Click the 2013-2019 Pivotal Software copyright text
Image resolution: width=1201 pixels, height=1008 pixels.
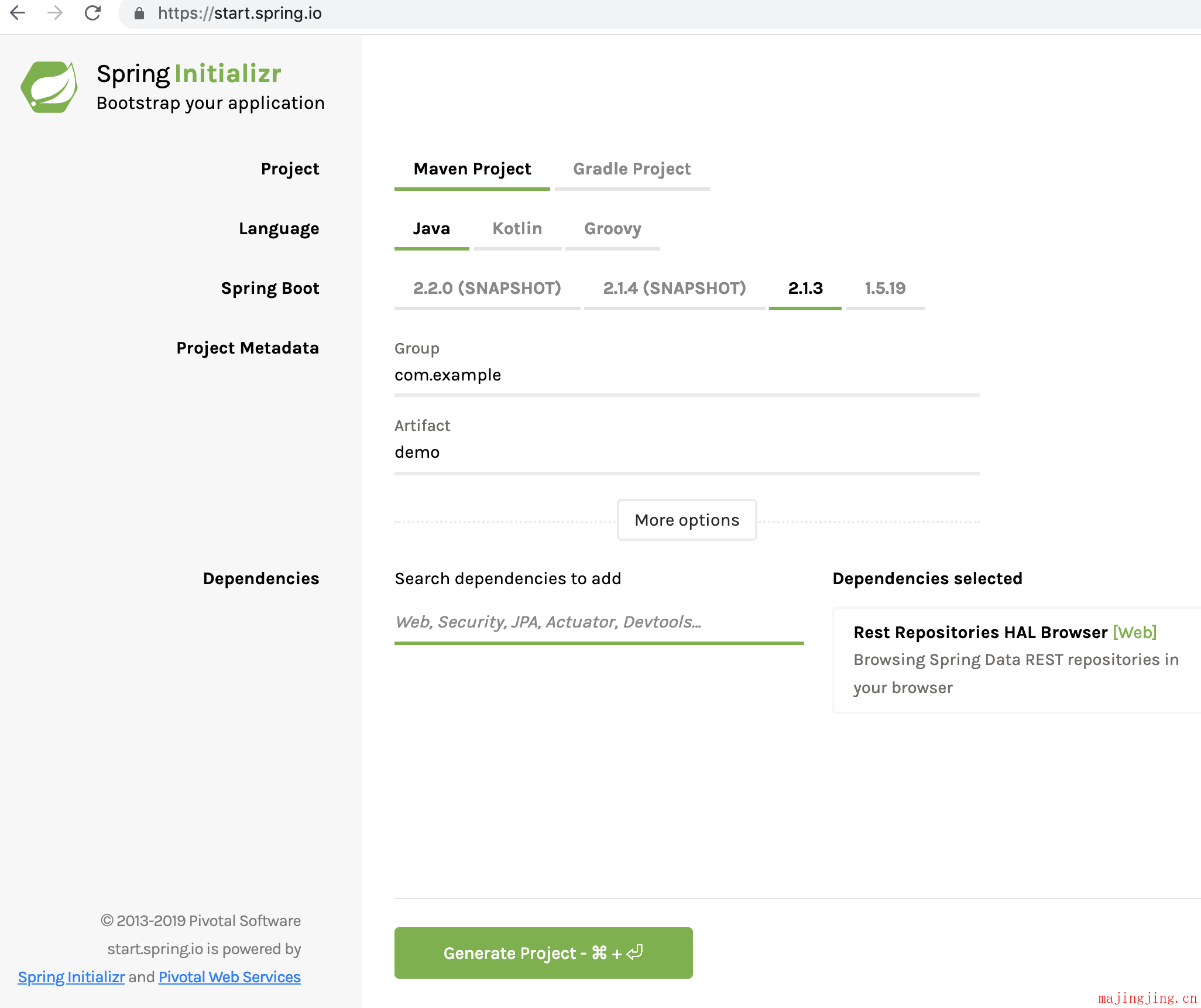pyautogui.click(x=201, y=921)
